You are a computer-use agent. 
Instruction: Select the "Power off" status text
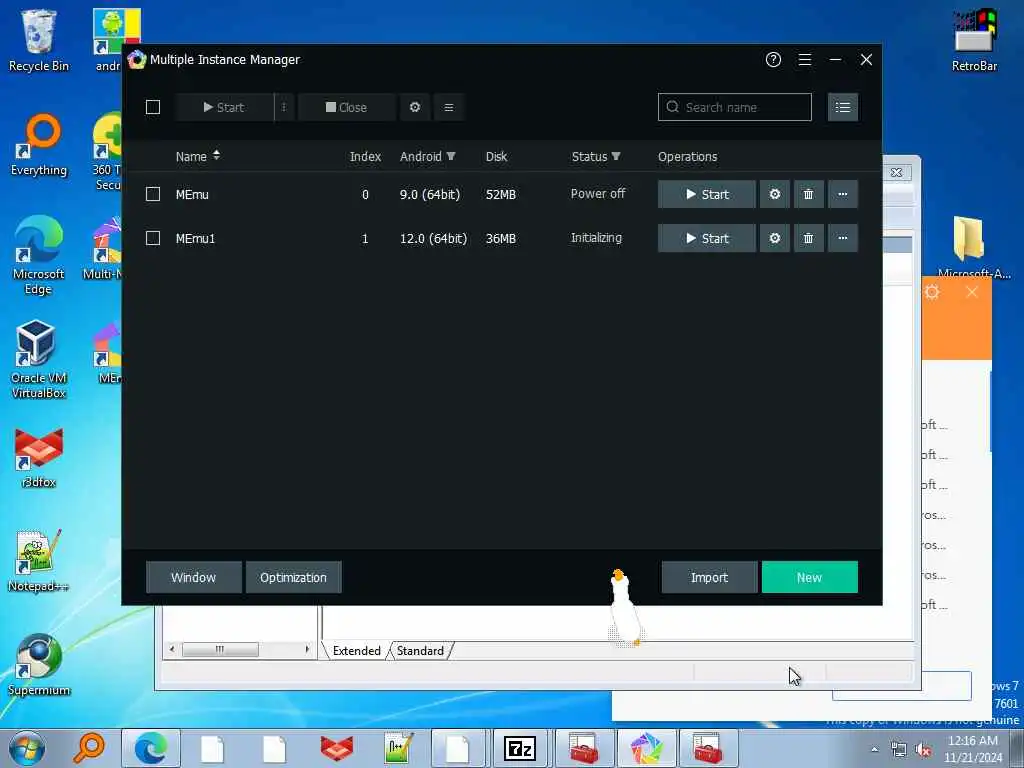[598, 193]
